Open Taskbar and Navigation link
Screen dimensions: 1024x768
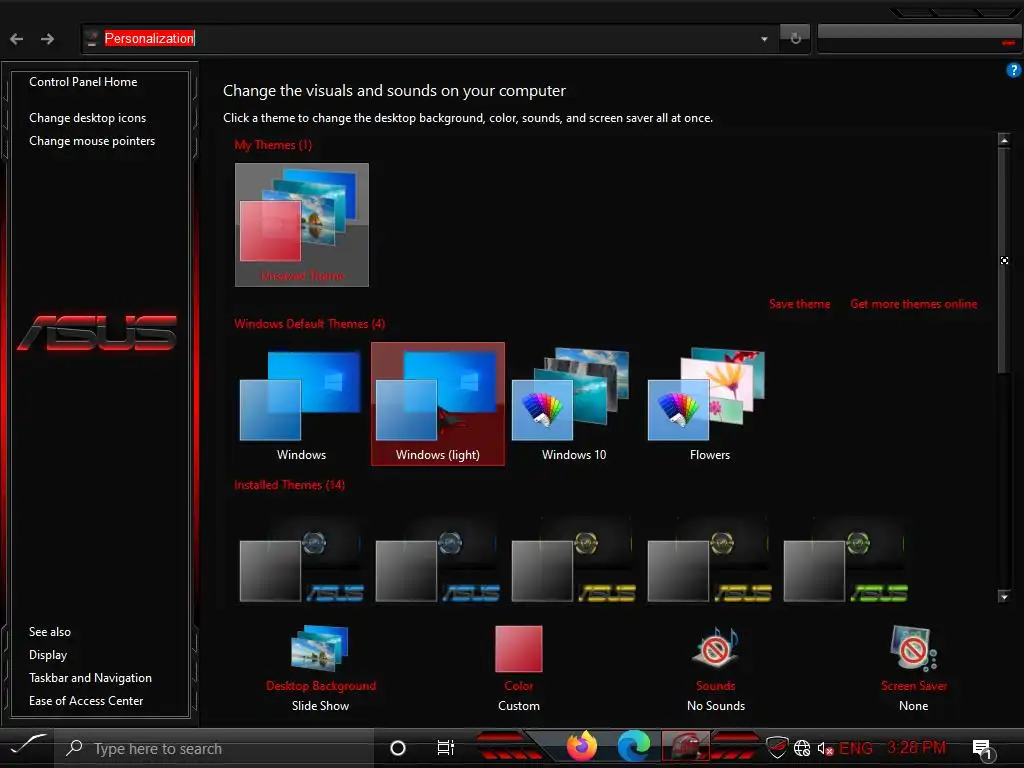tap(90, 678)
